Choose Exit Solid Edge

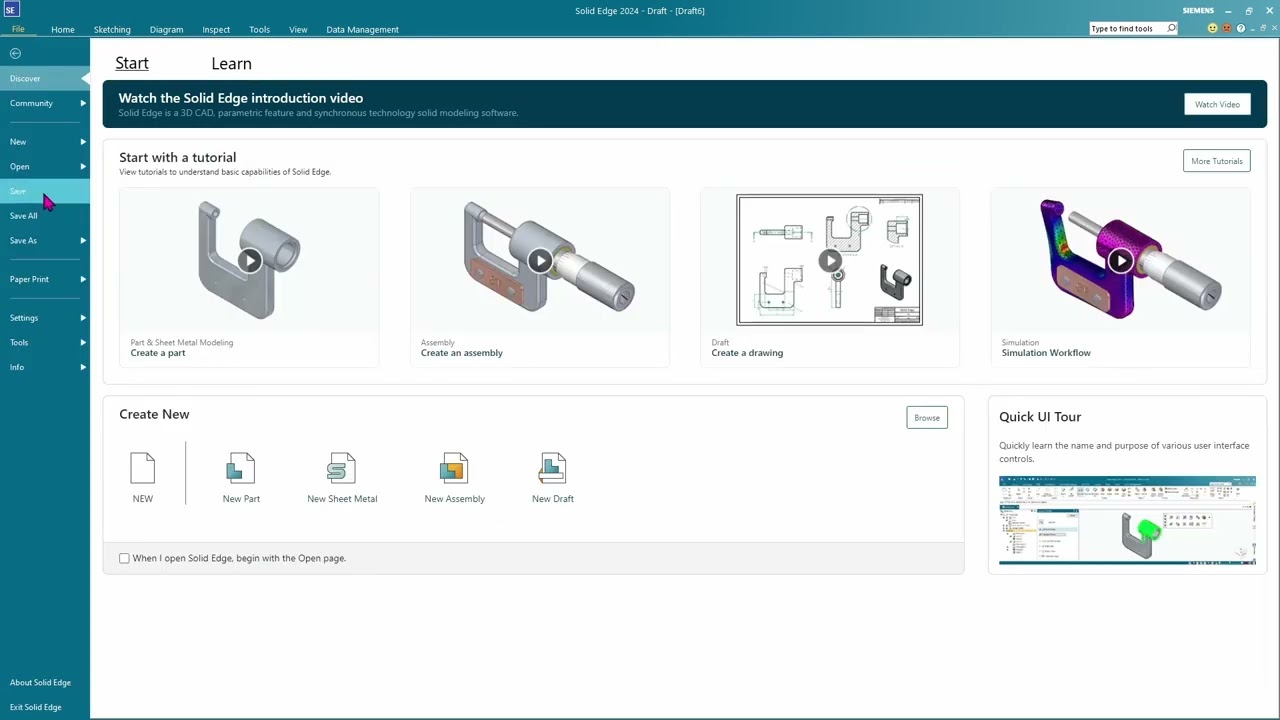click(36, 708)
